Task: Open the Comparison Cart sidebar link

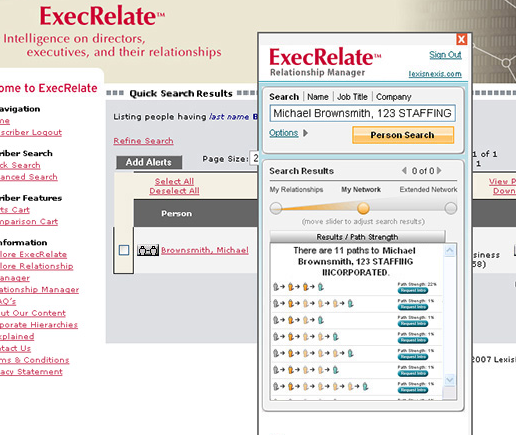Action: point(29,222)
